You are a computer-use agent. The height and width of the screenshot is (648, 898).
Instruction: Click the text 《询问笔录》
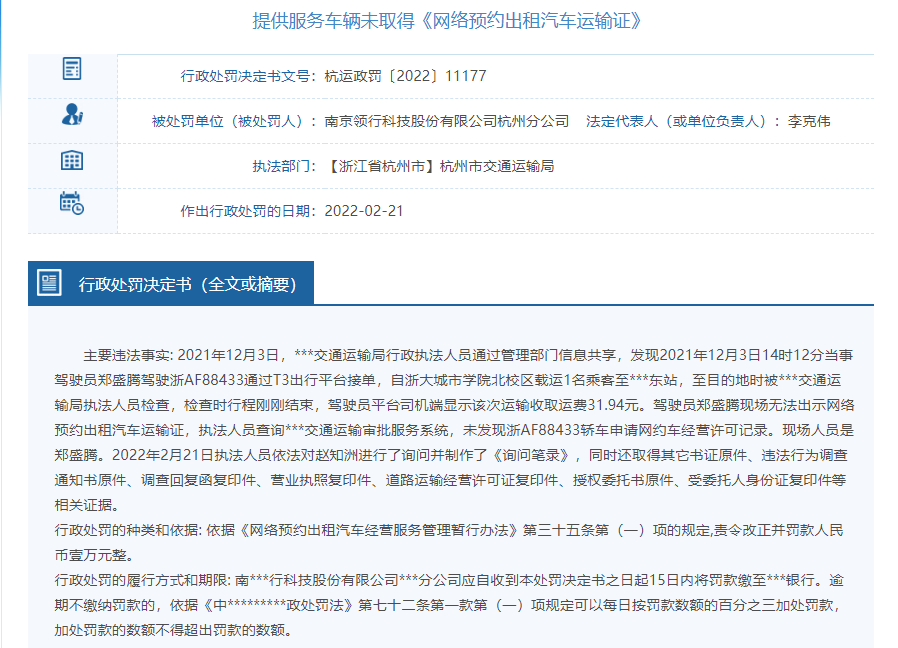[530, 455]
